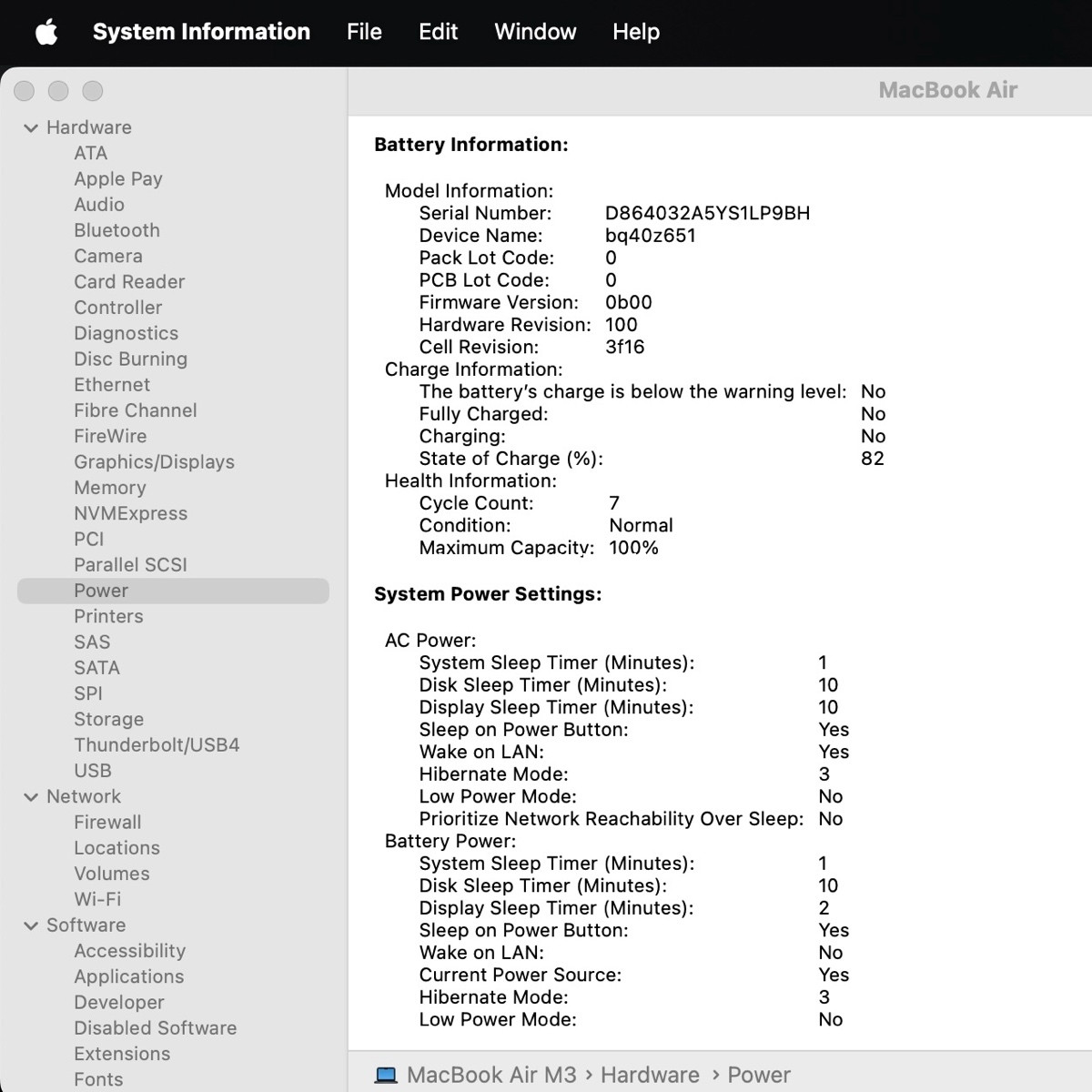Select Diagnostics in the sidebar
This screenshot has width=1092, height=1092.
(x=126, y=333)
